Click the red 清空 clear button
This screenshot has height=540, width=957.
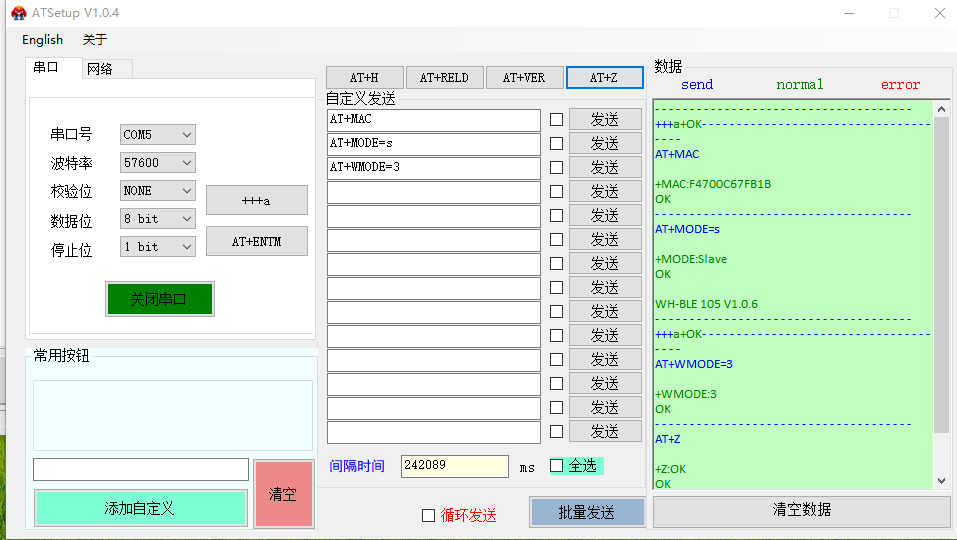click(283, 494)
